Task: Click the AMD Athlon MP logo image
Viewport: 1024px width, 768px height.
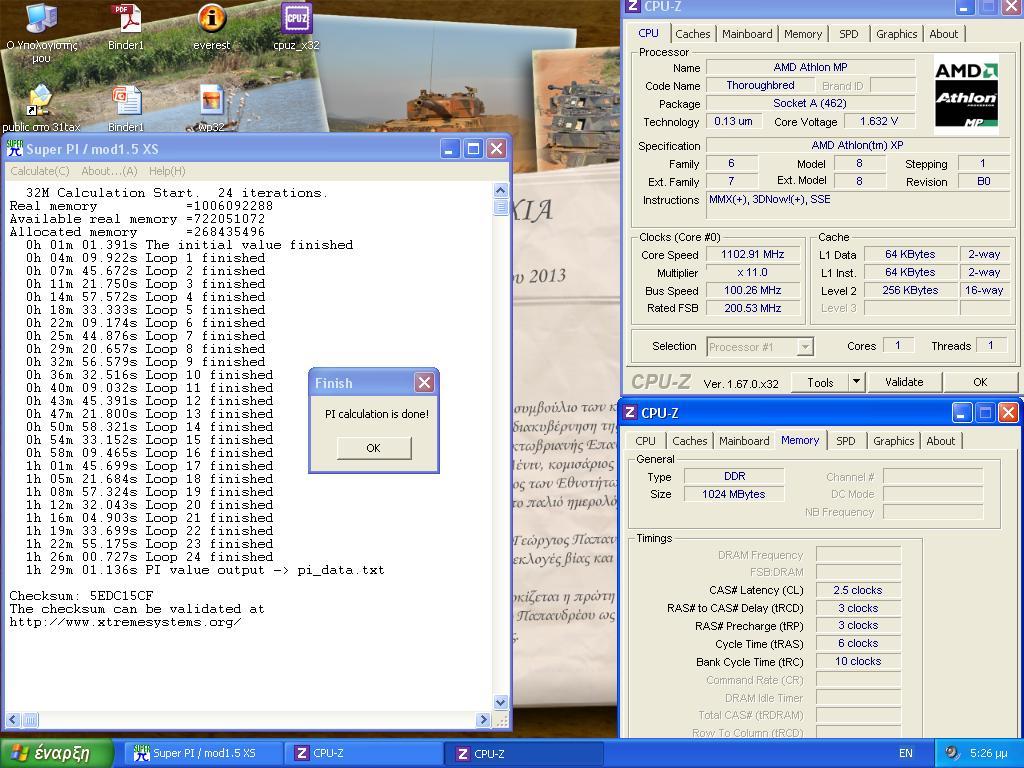Action: pos(966,93)
